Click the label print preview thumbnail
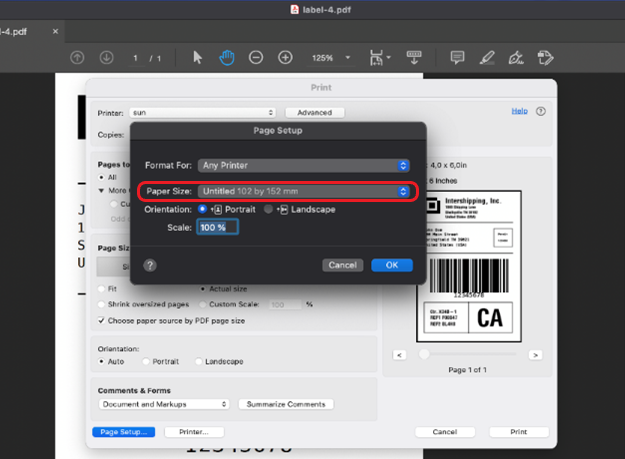 click(x=469, y=266)
